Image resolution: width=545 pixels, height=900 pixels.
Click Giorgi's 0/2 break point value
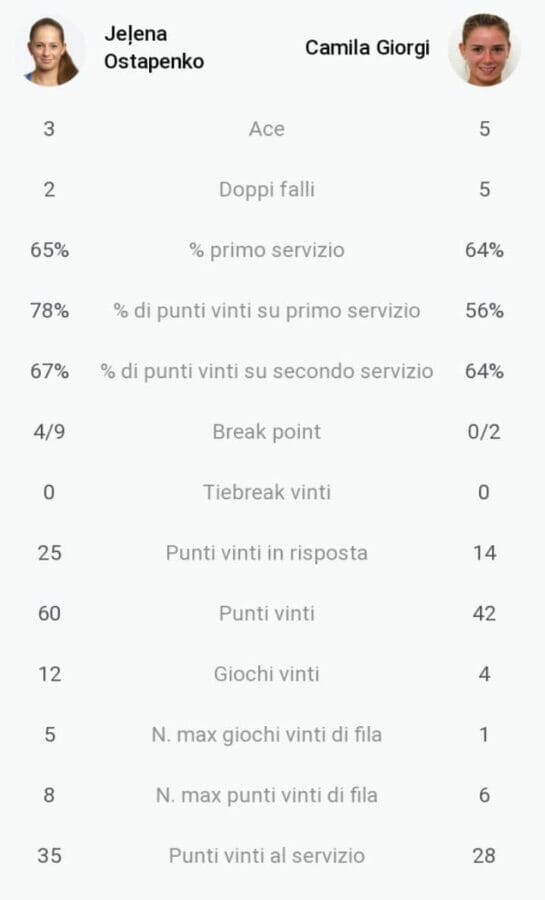pos(484,432)
